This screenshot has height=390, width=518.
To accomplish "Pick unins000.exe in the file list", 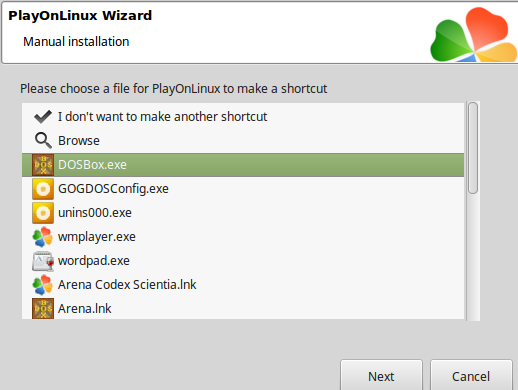I will coord(243,213).
